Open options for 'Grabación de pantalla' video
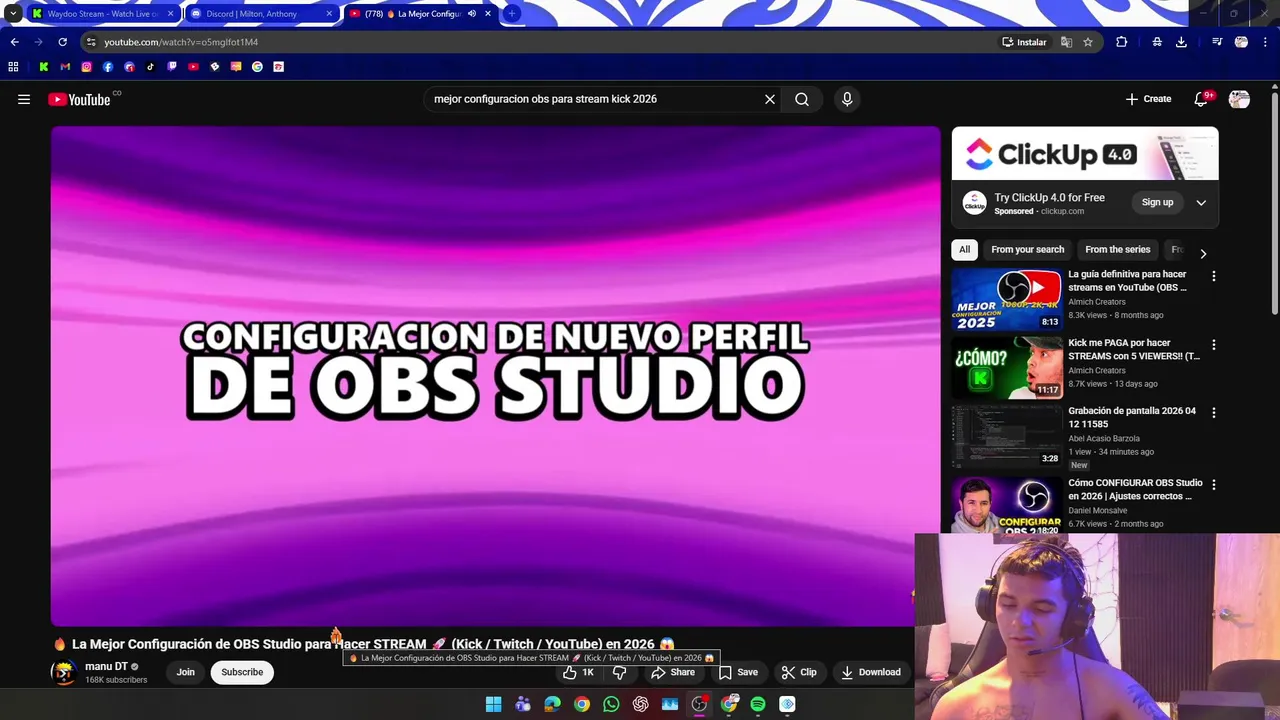This screenshot has width=1280, height=720. coord(1214,413)
